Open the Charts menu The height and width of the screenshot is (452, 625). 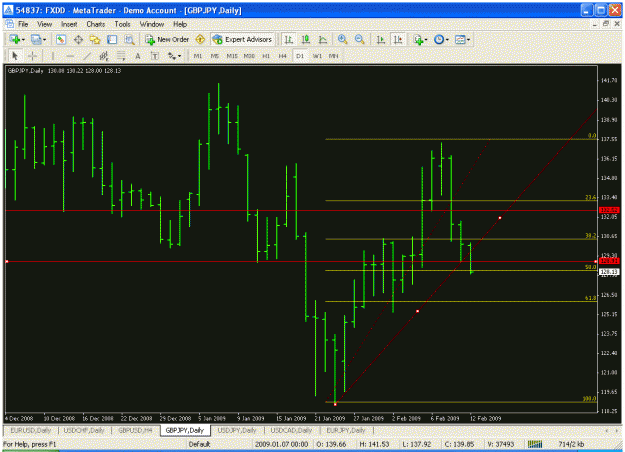pyautogui.click(x=96, y=24)
